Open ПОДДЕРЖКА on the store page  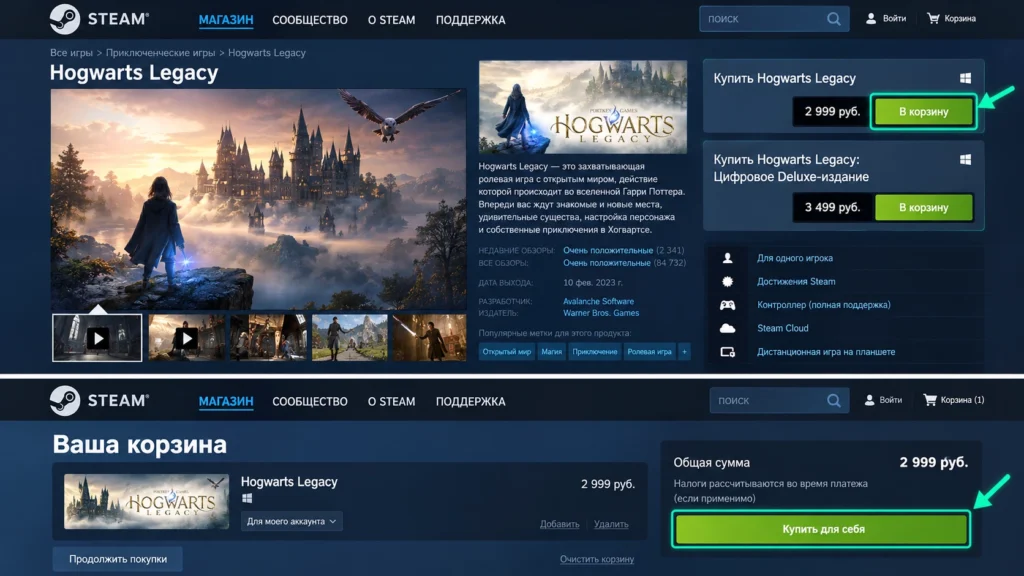tap(470, 20)
